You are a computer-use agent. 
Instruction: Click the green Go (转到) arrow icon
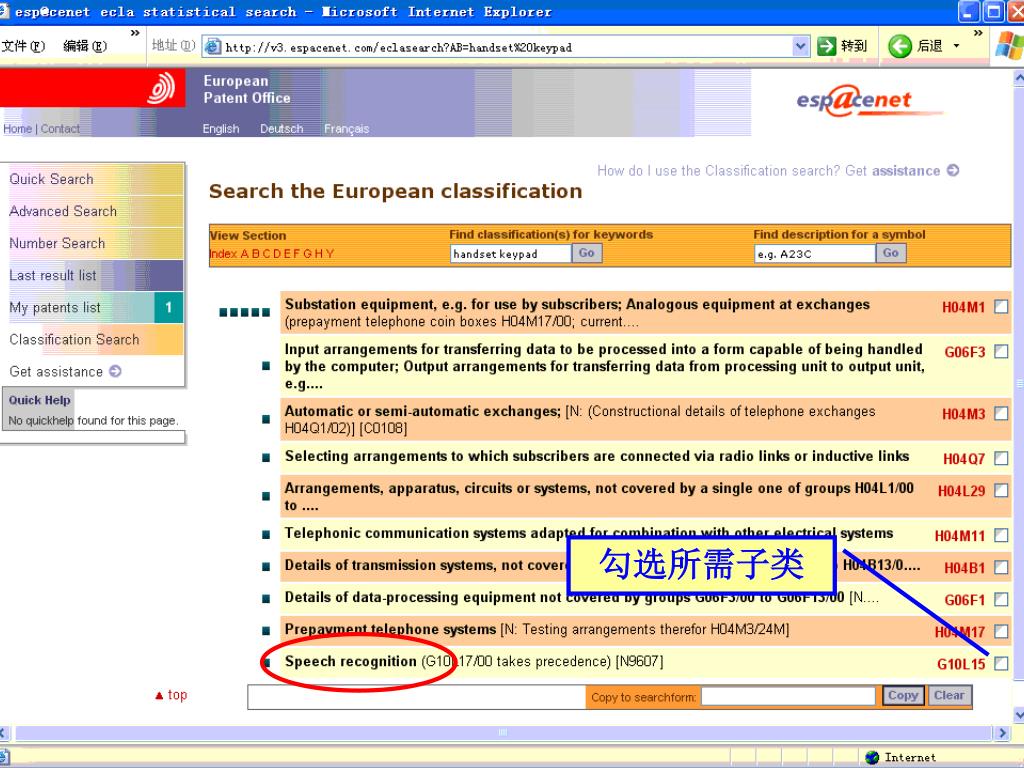pos(827,46)
